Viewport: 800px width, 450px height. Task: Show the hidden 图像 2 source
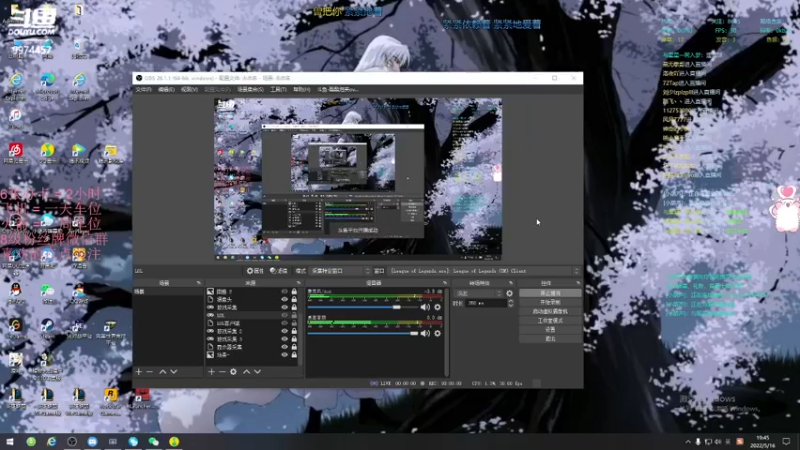point(285,292)
